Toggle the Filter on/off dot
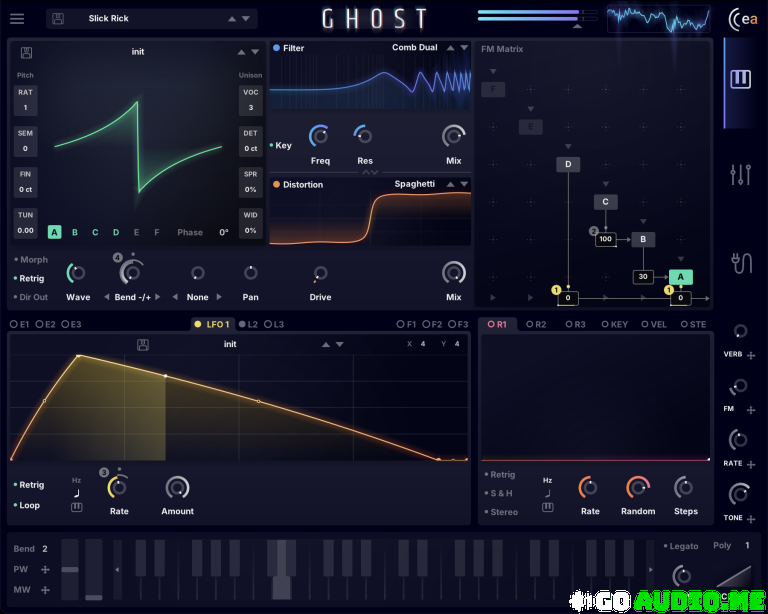 point(276,48)
